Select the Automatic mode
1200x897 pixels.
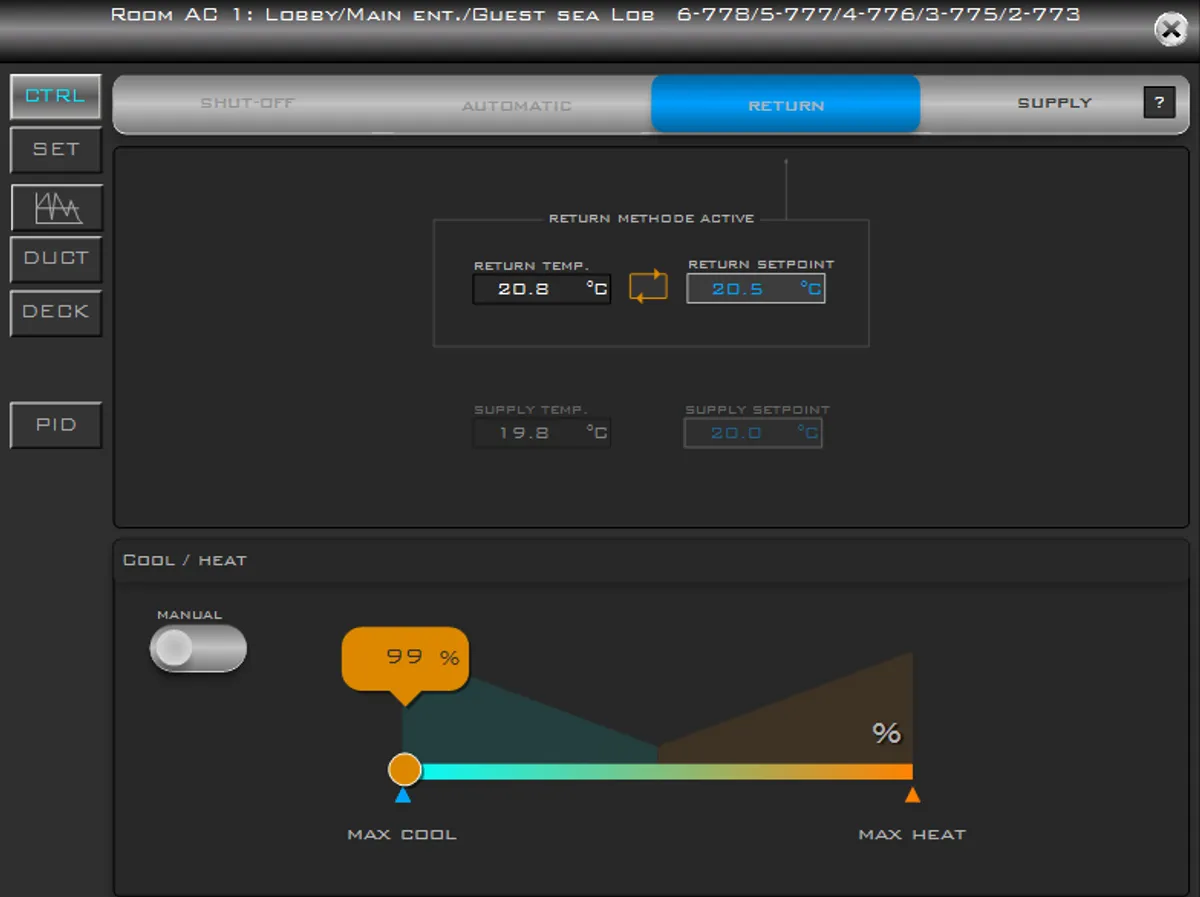point(516,105)
